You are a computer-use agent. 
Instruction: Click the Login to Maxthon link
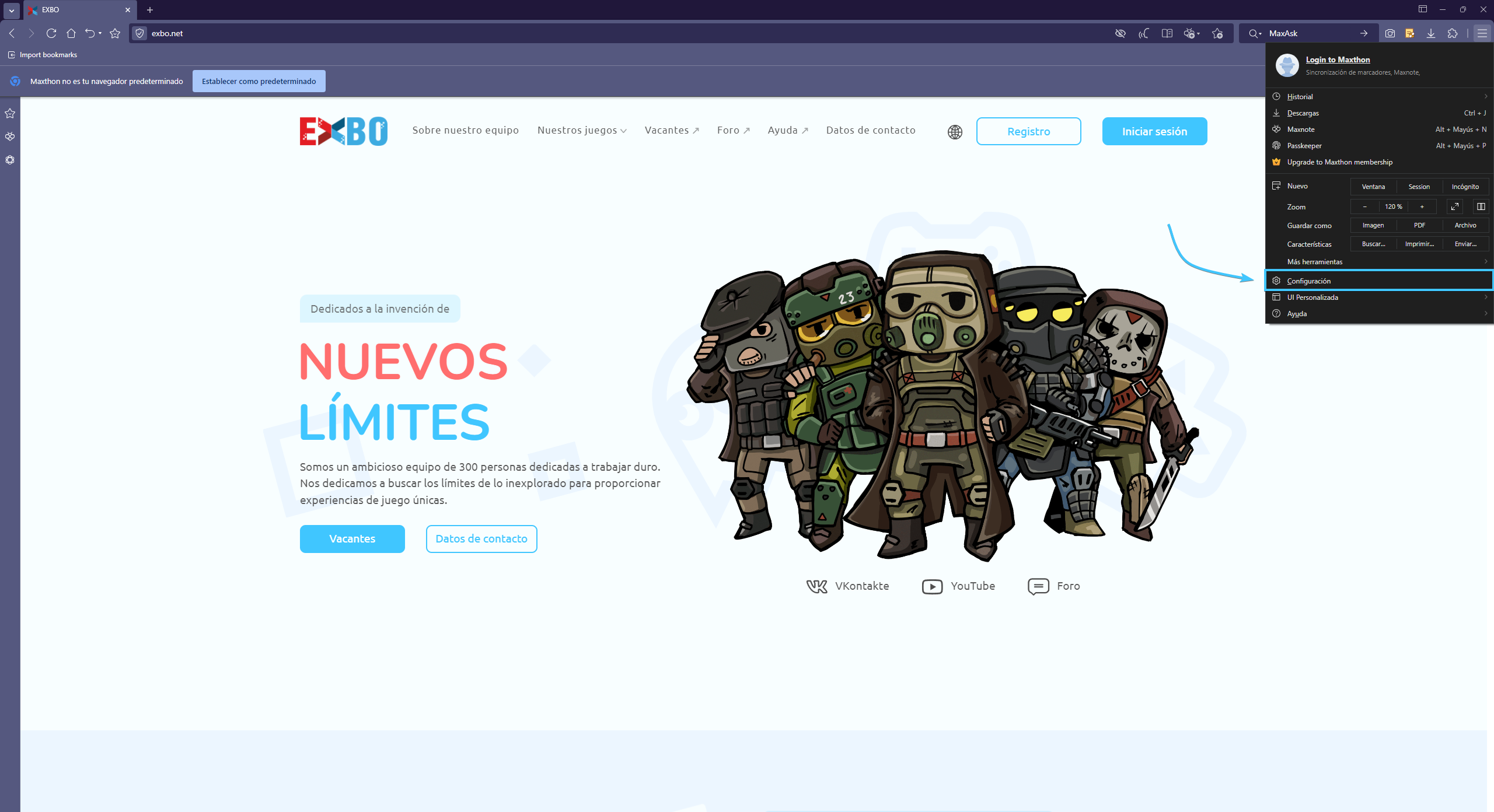(x=1338, y=60)
